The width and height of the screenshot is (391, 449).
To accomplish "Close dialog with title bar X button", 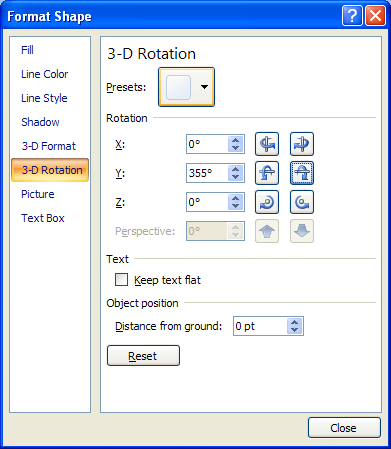I will 375,16.
